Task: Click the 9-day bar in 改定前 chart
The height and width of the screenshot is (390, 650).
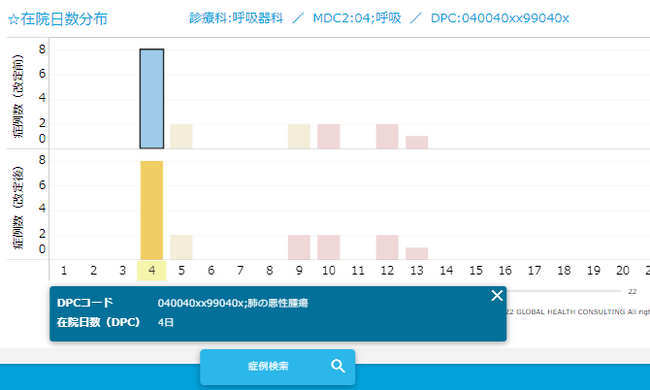Action: pyautogui.click(x=299, y=136)
